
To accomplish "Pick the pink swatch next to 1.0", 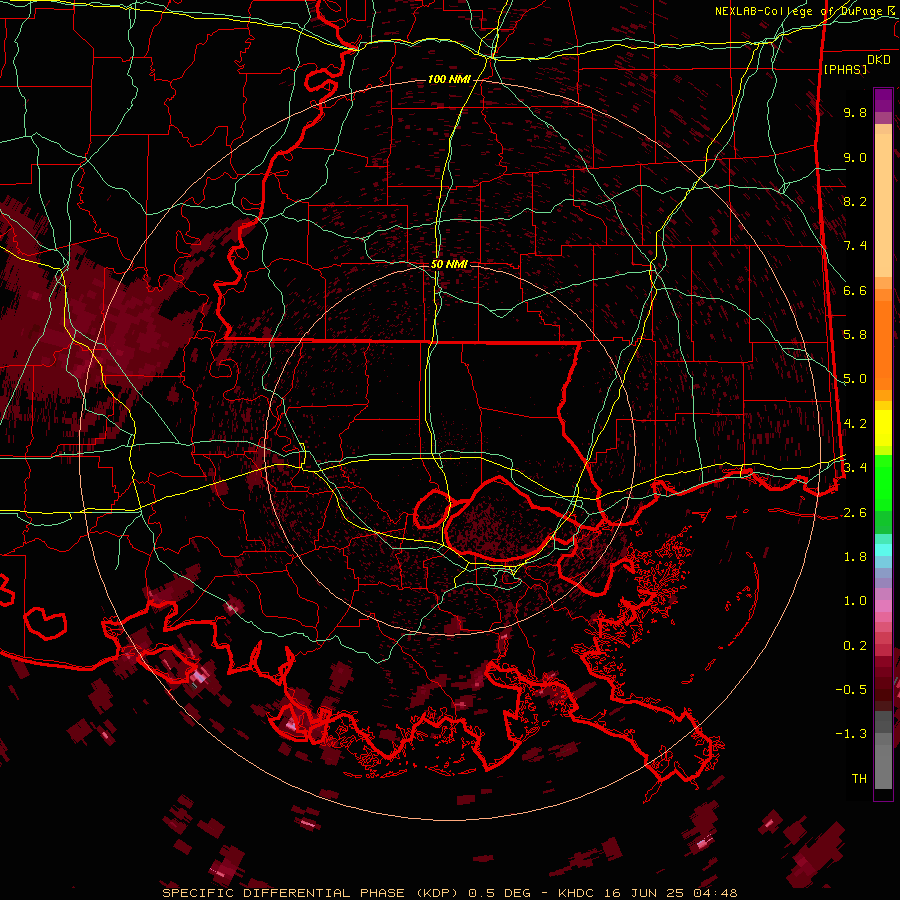I will 883,606.
